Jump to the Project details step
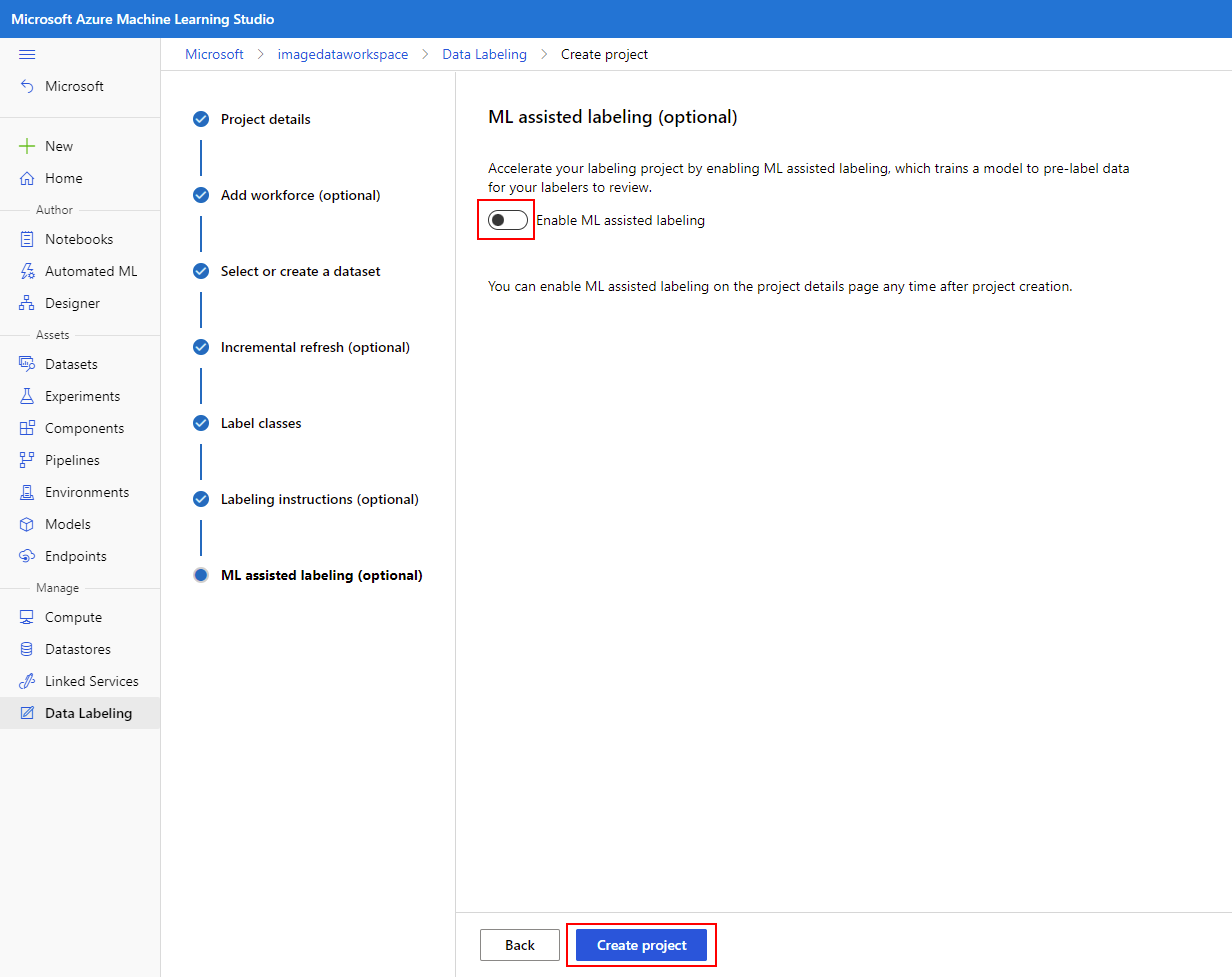The image size is (1232, 977). [266, 119]
